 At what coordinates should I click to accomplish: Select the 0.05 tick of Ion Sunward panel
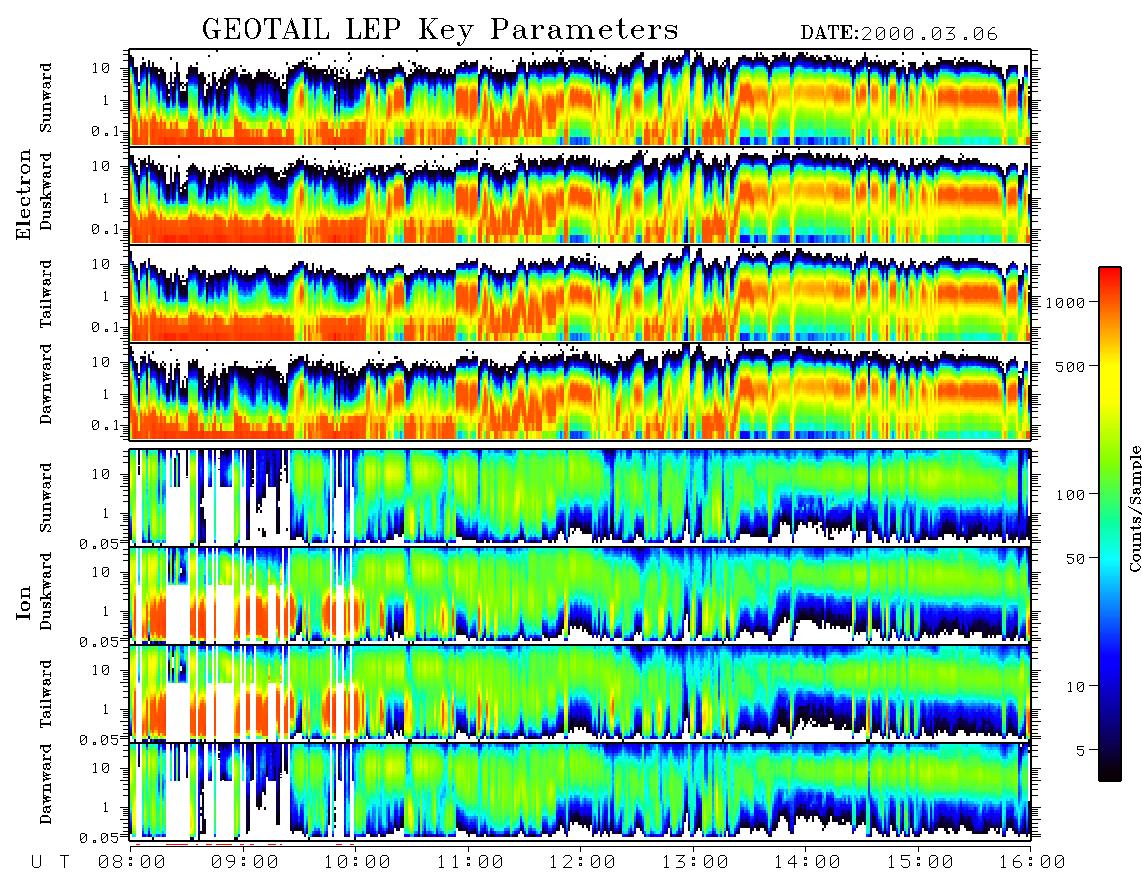99,543
